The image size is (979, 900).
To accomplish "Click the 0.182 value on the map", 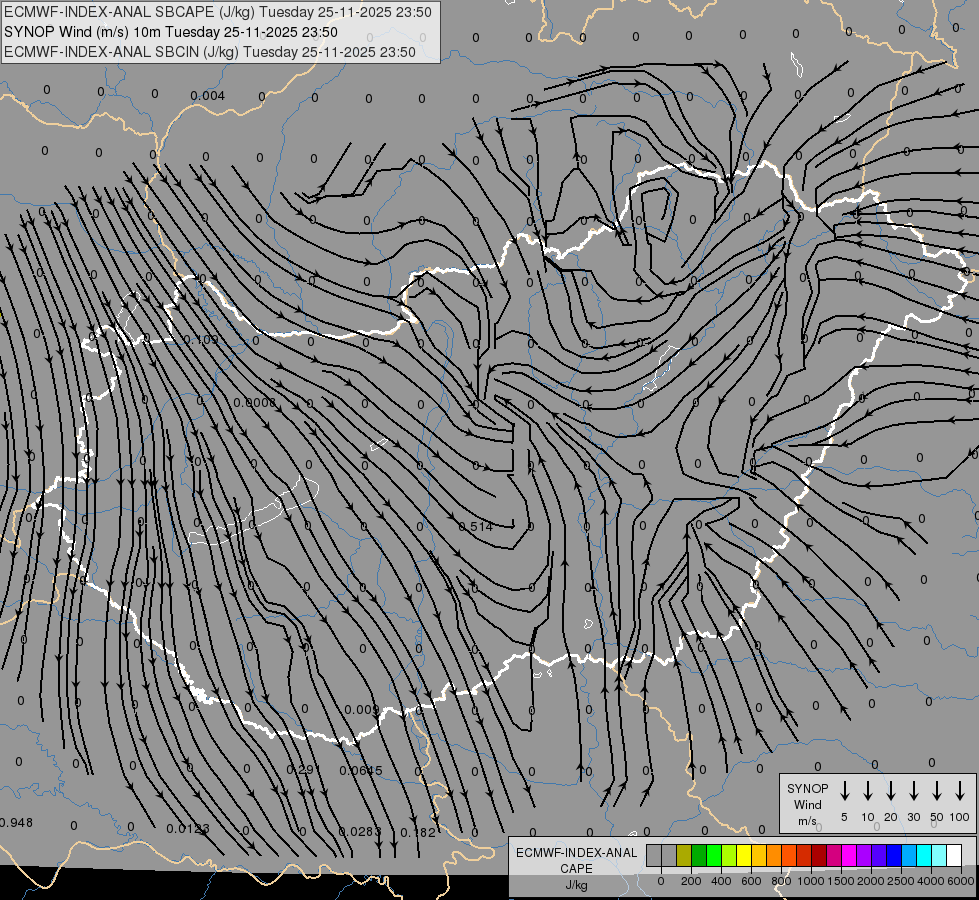I will click(x=418, y=833).
